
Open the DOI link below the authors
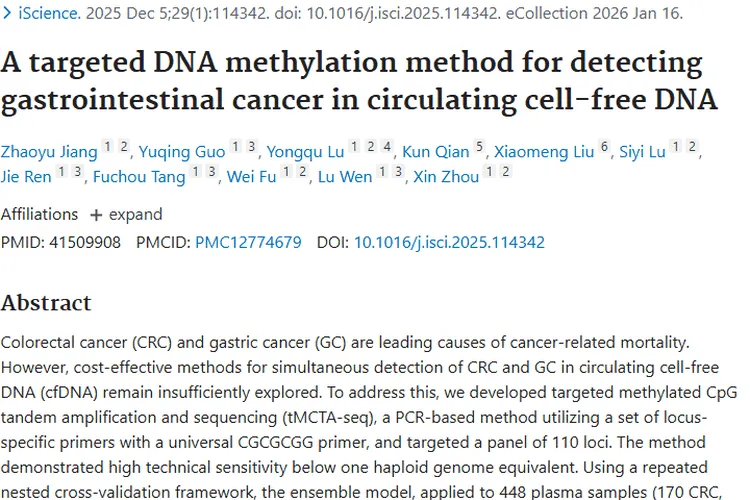449,242
